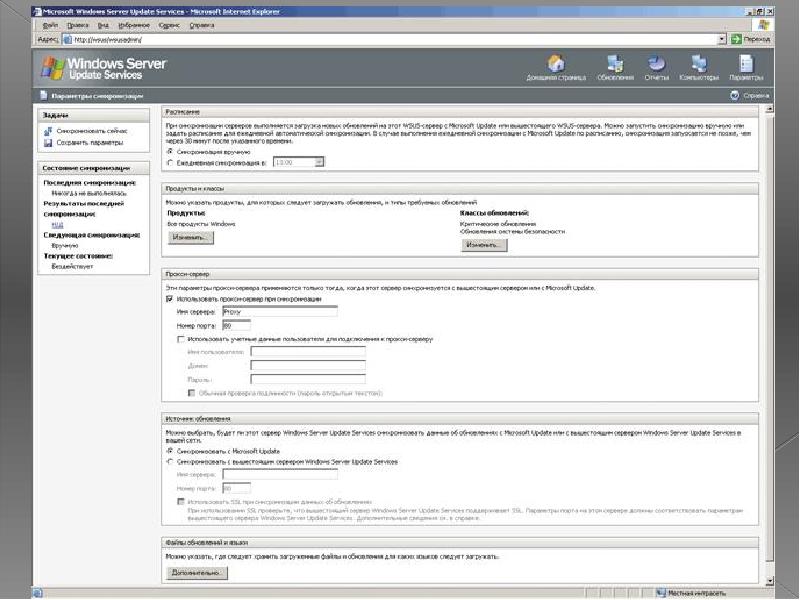Toggle Обычная проверка подлинности checkbox
Screen dimensions: 800x600
(191, 393)
